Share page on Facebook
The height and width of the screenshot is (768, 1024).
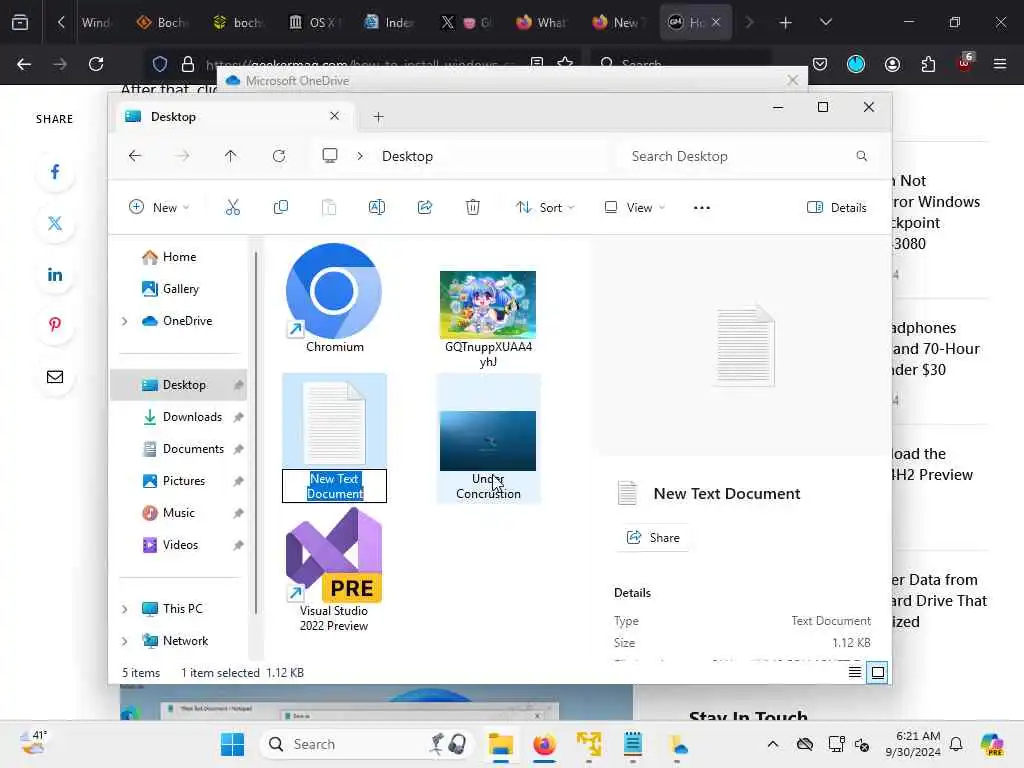click(55, 172)
